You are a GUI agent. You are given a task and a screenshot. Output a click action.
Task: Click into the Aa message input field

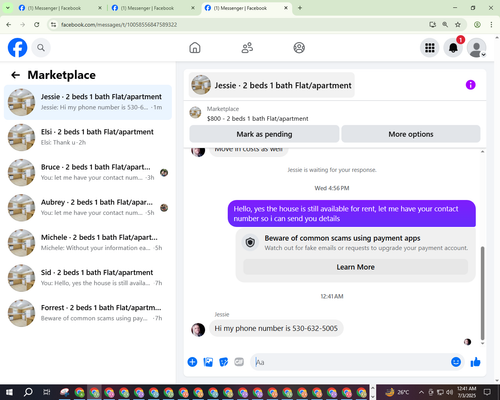coord(350,362)
